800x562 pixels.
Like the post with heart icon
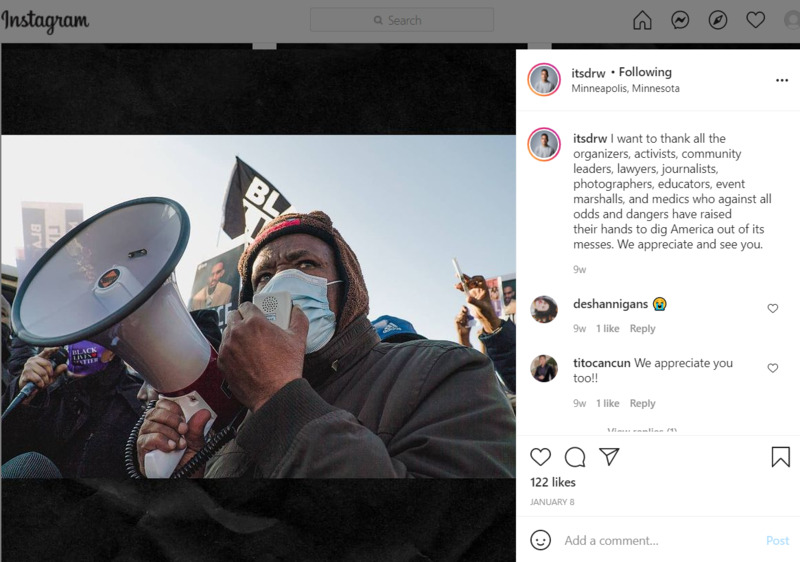coord(540,457)
